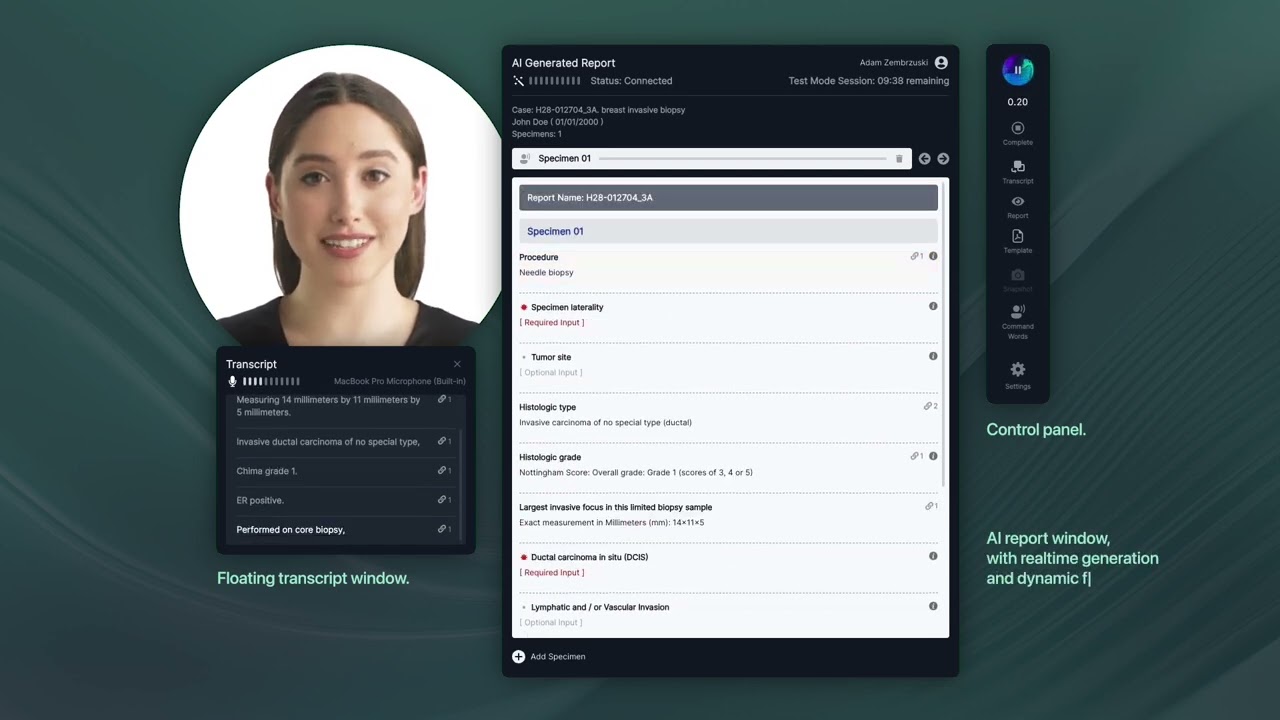Click Required Input under Specimen laterality
Image resolution: width=1280 pixels, height=720 pixels.
point(552,323)
